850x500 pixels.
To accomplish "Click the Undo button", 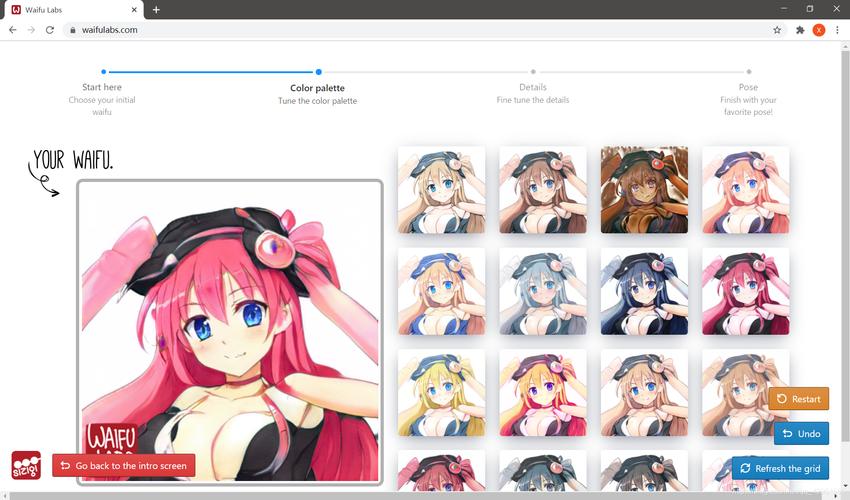I will point(801,433).
